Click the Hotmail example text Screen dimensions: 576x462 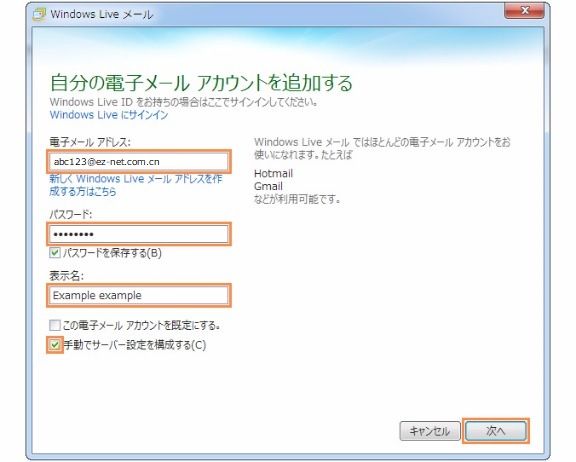(x=273, y=173)
